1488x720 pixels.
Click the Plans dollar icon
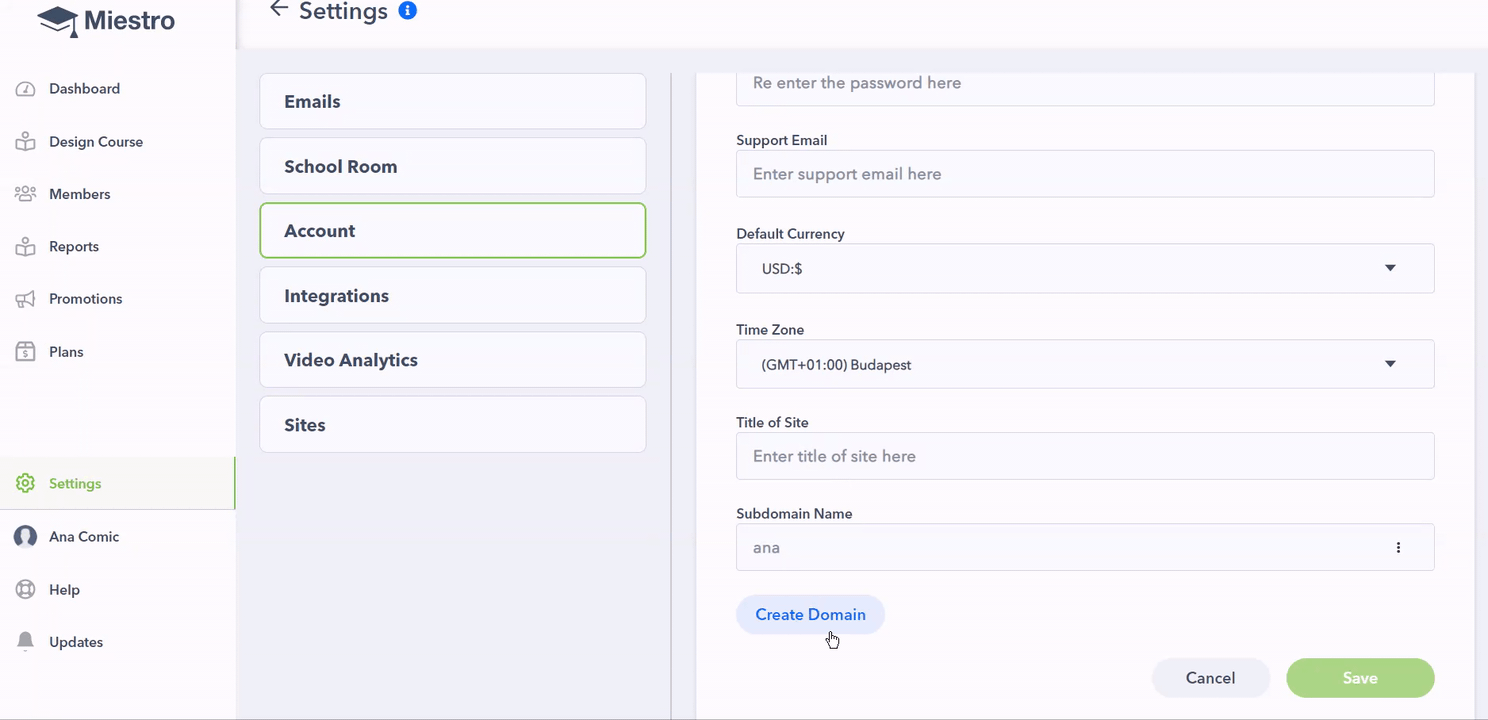(x=25, y=352)
